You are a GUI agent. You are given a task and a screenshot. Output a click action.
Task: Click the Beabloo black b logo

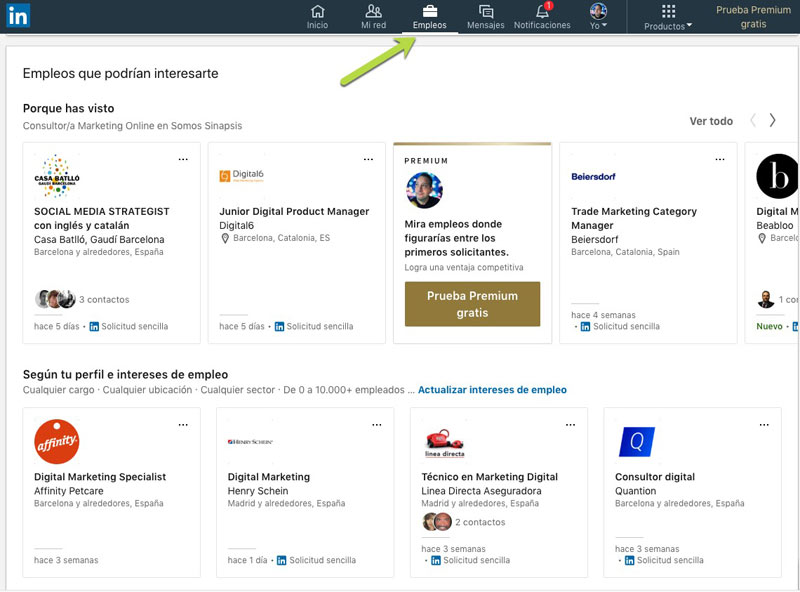click(x=778, y=176)
